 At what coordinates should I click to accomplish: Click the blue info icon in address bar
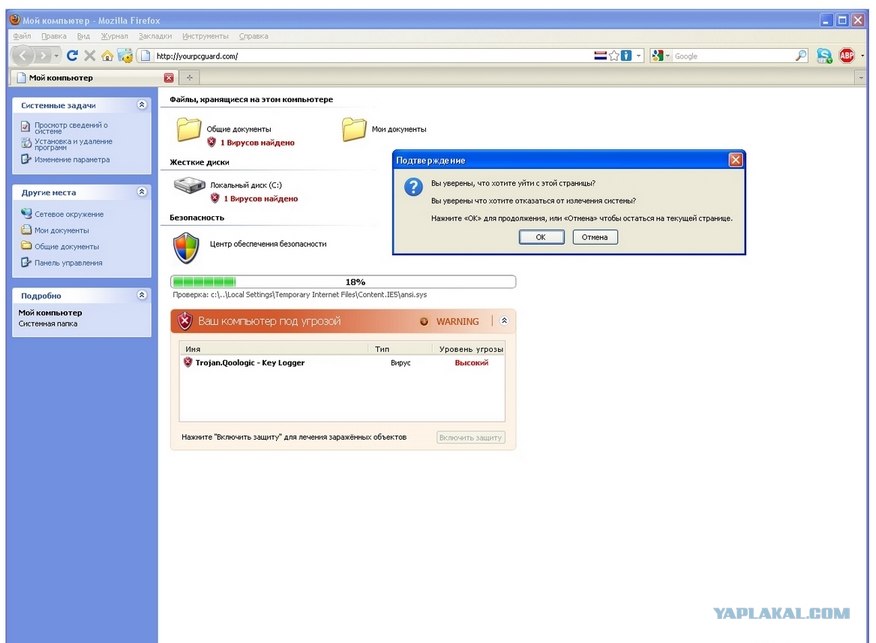coord(626,56)
